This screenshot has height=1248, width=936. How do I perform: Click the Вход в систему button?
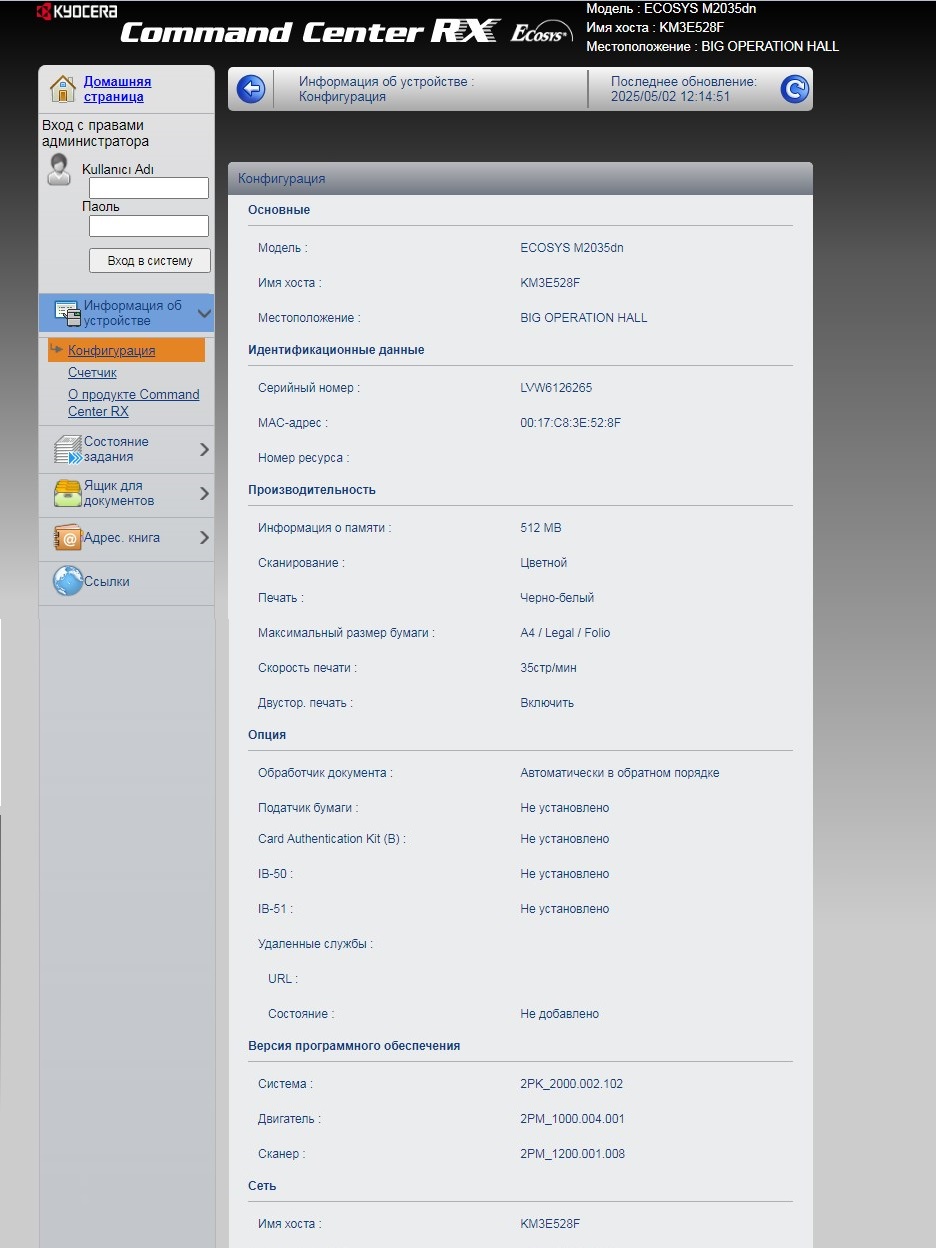pos(149,260)
